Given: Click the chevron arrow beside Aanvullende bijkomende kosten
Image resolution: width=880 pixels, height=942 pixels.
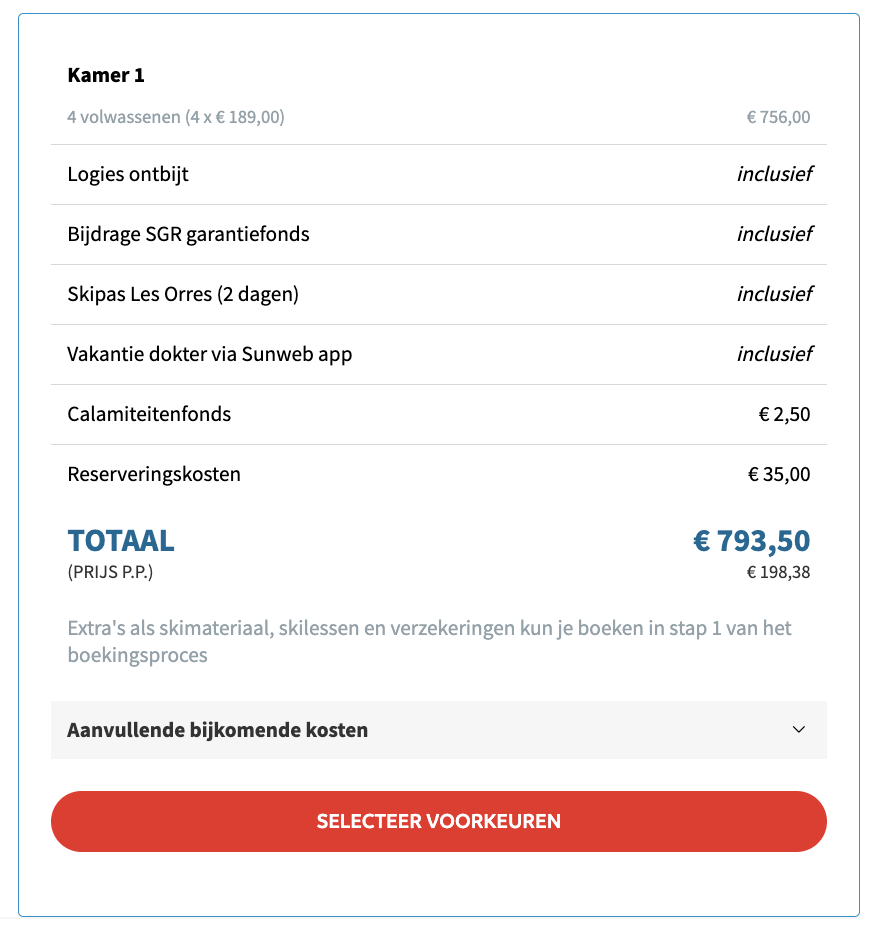Looking at the screenshot, I should 798,729.
